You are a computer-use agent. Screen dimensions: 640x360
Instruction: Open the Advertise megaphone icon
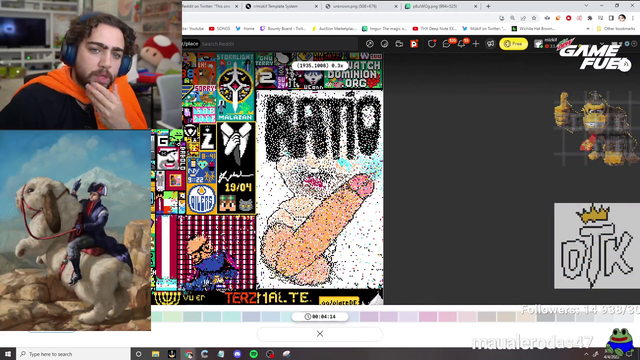[490, 44]
